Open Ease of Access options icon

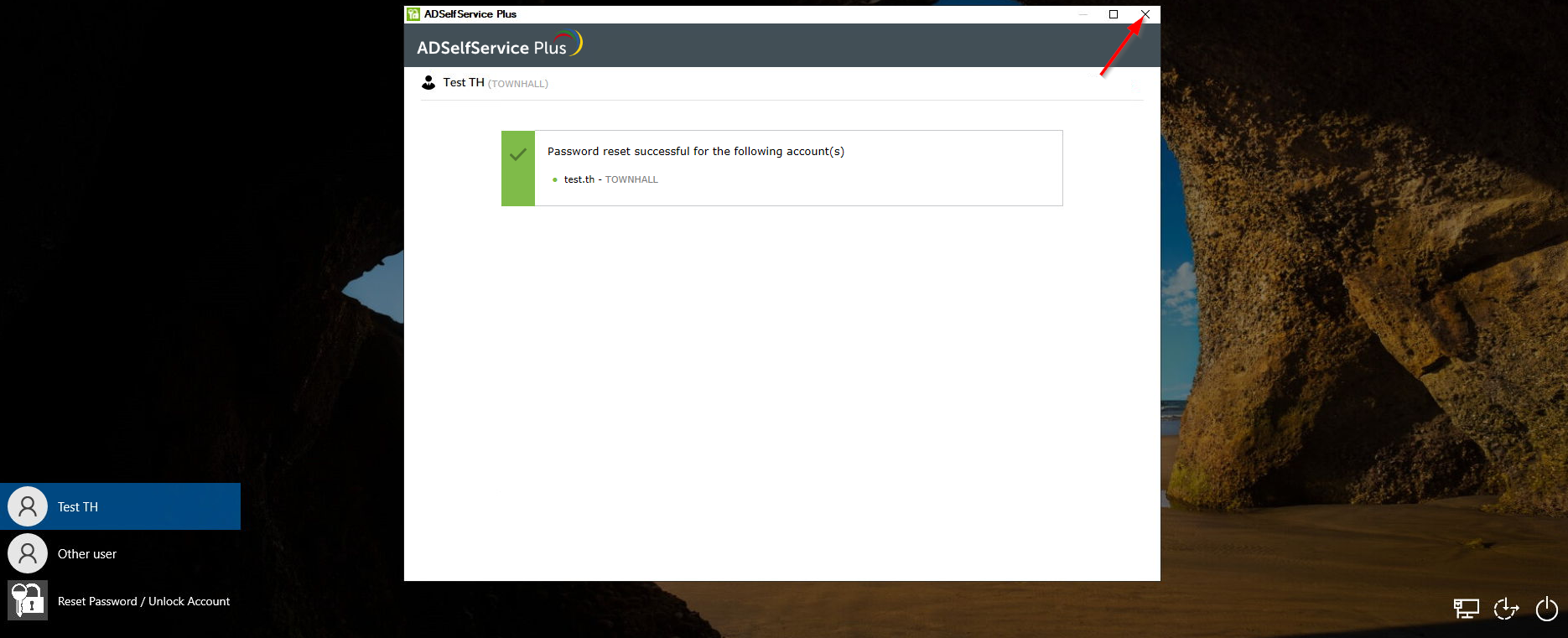click(x=1506, y=609)
